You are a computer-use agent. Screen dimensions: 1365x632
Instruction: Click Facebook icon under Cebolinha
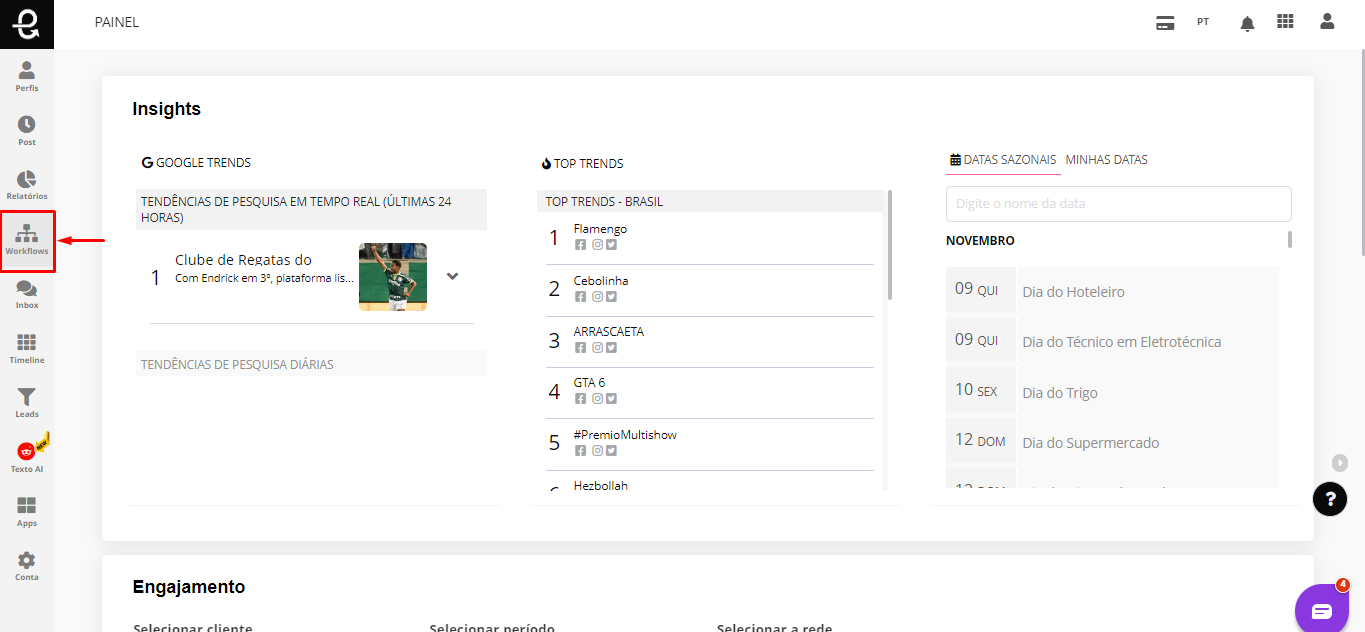point(580,296)
